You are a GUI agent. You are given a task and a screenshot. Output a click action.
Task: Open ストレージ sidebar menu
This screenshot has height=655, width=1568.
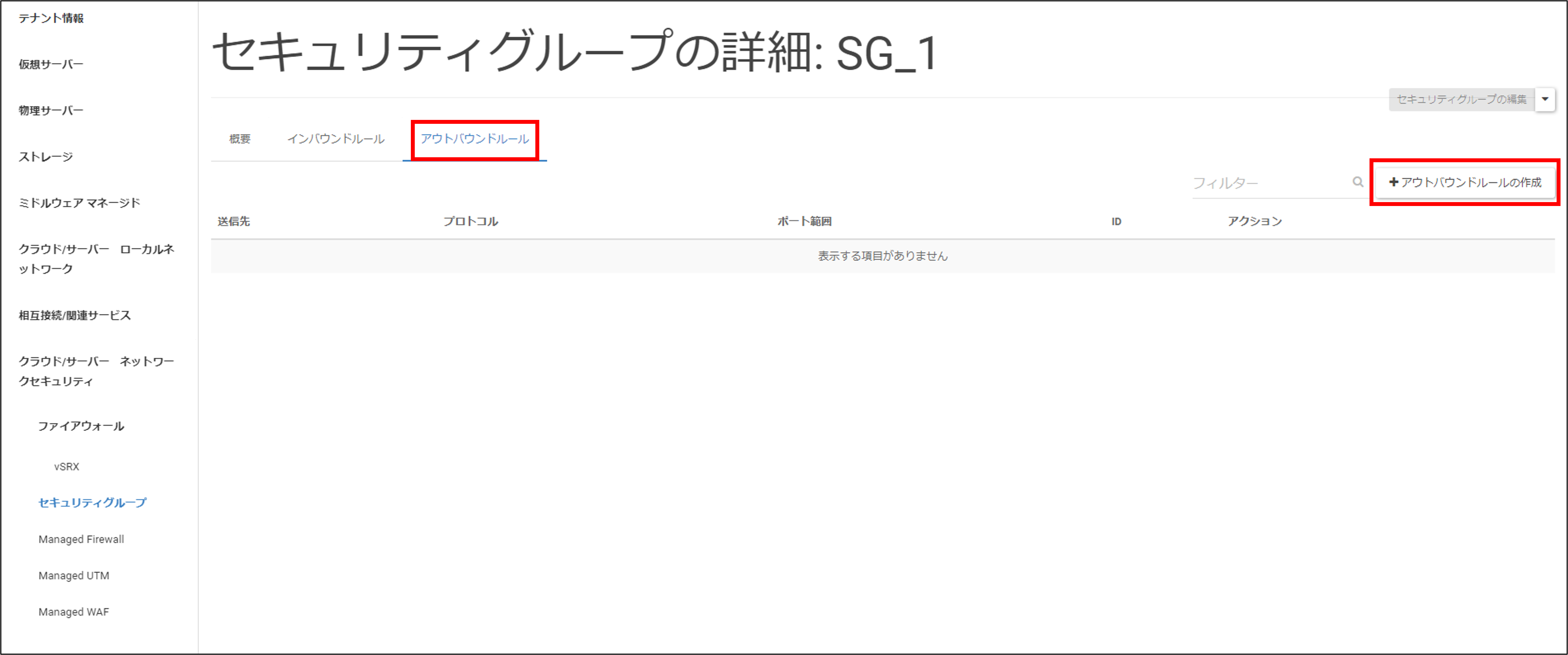46,157
